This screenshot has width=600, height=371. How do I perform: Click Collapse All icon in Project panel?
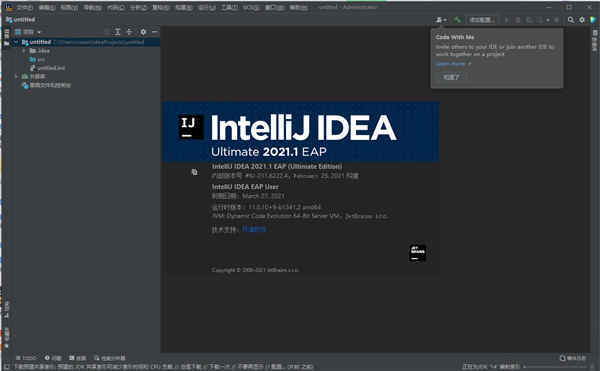click(x=129, y=32)
